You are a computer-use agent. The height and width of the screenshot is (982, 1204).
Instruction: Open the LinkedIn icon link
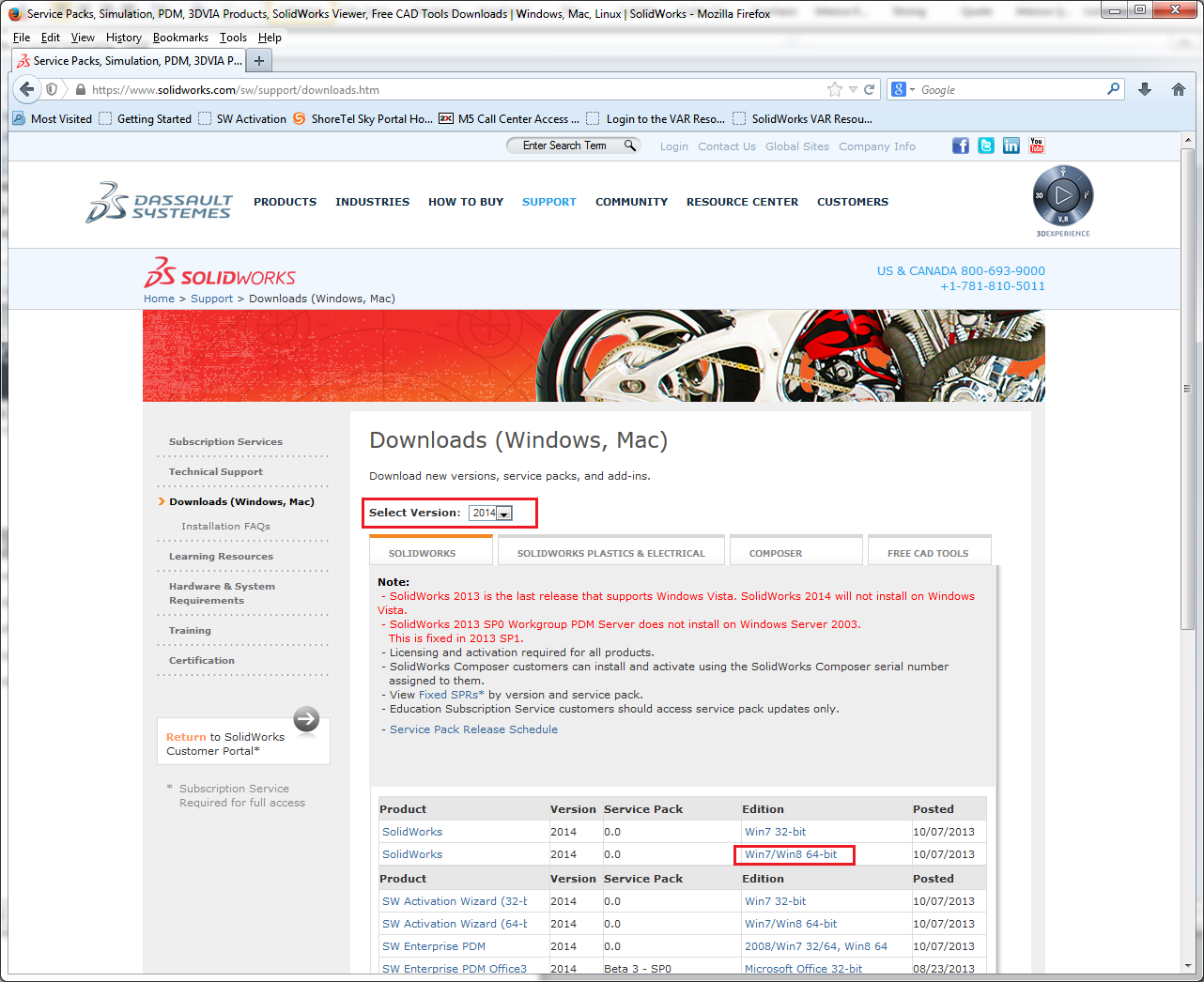click(x=1011, y=146)
